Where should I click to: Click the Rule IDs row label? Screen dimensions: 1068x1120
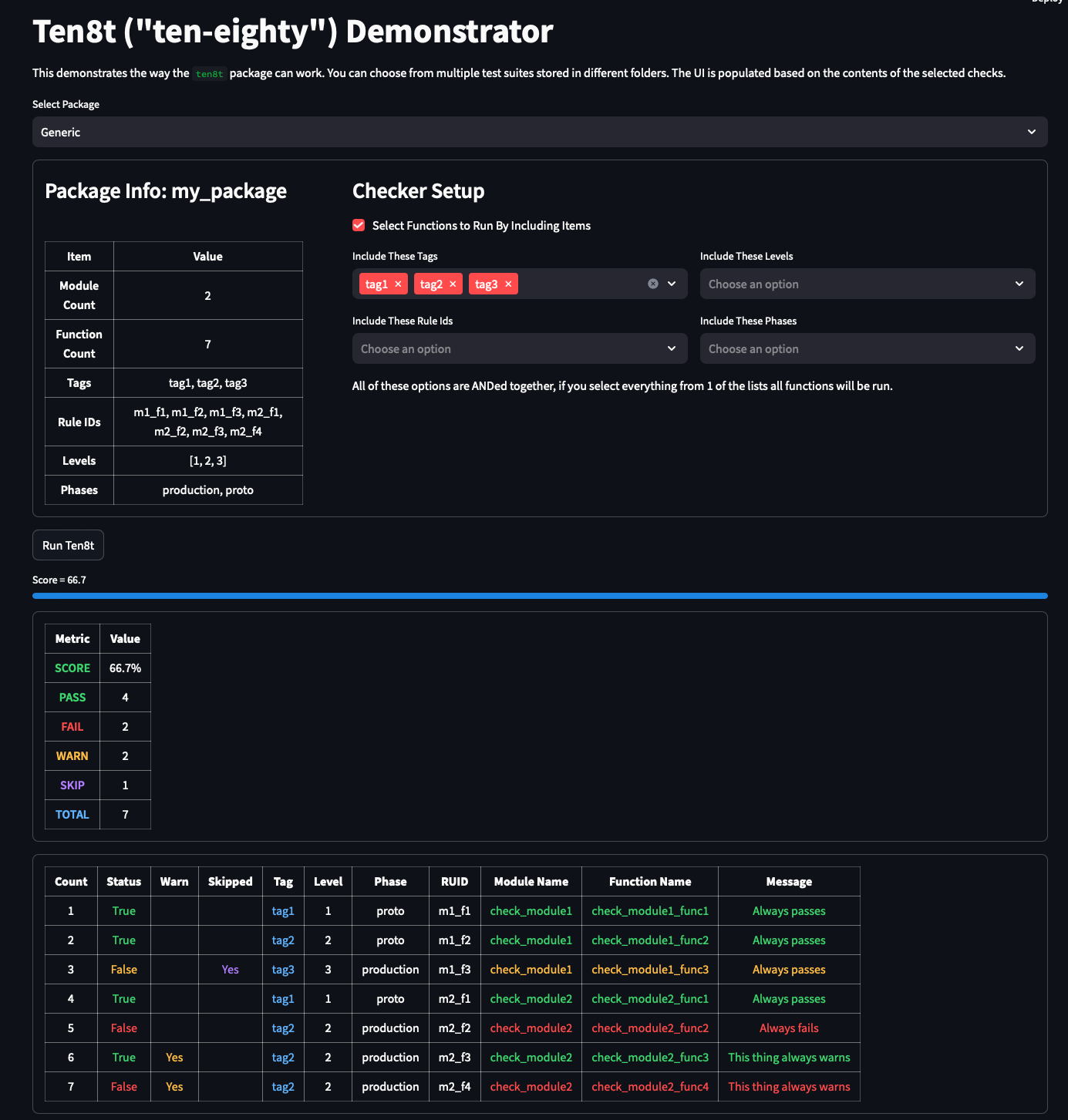tap(79, 422)
